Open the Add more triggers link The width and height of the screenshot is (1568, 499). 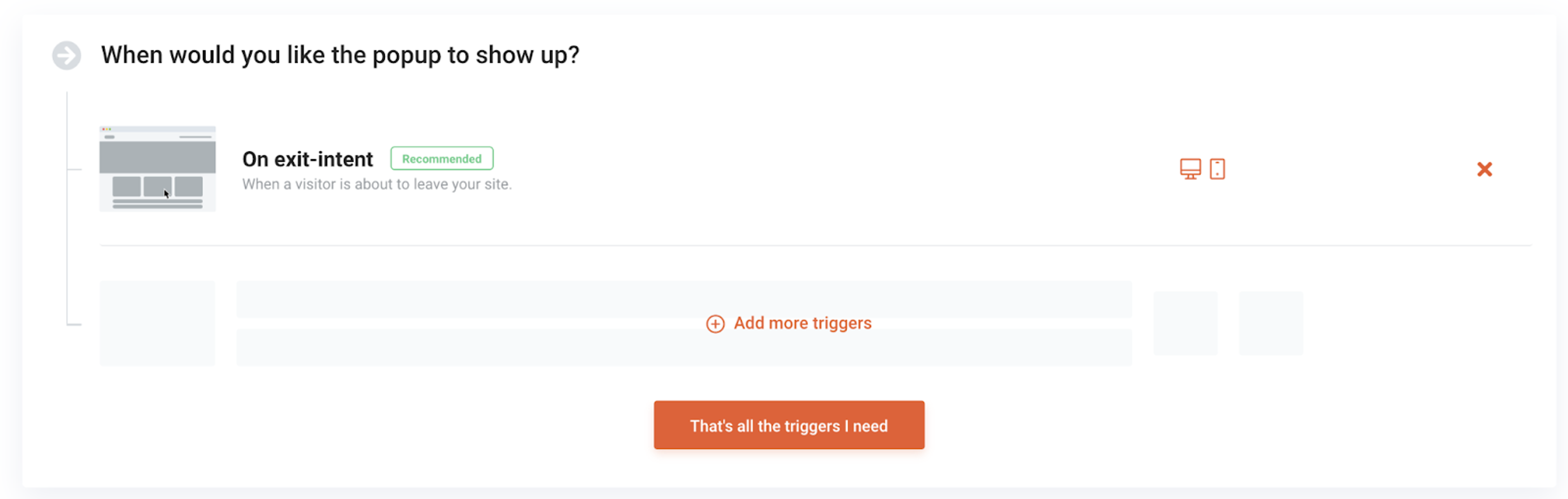click(802, 323)
